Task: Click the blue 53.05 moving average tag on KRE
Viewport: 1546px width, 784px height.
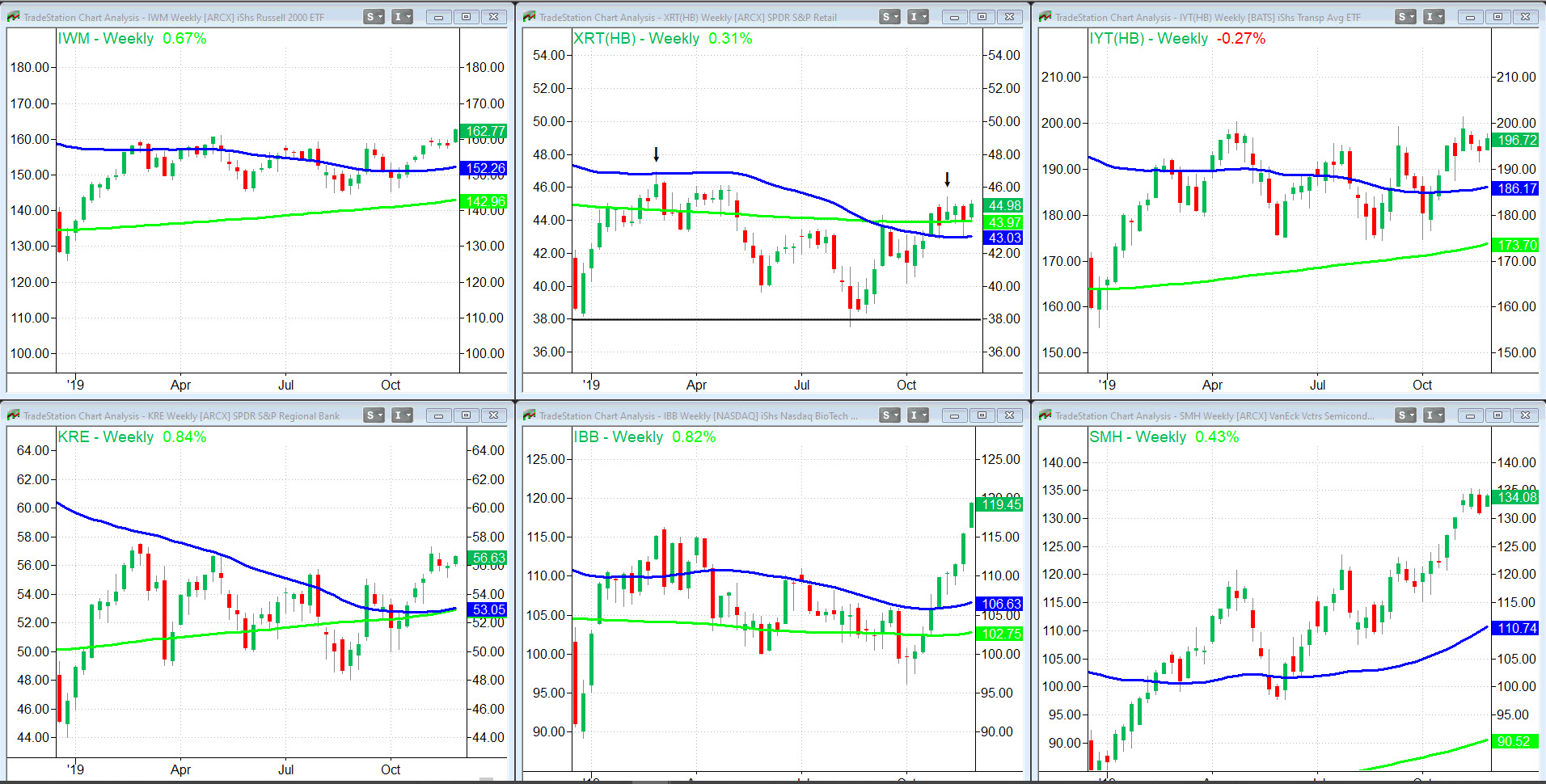Action: click(x=488, y=609)
